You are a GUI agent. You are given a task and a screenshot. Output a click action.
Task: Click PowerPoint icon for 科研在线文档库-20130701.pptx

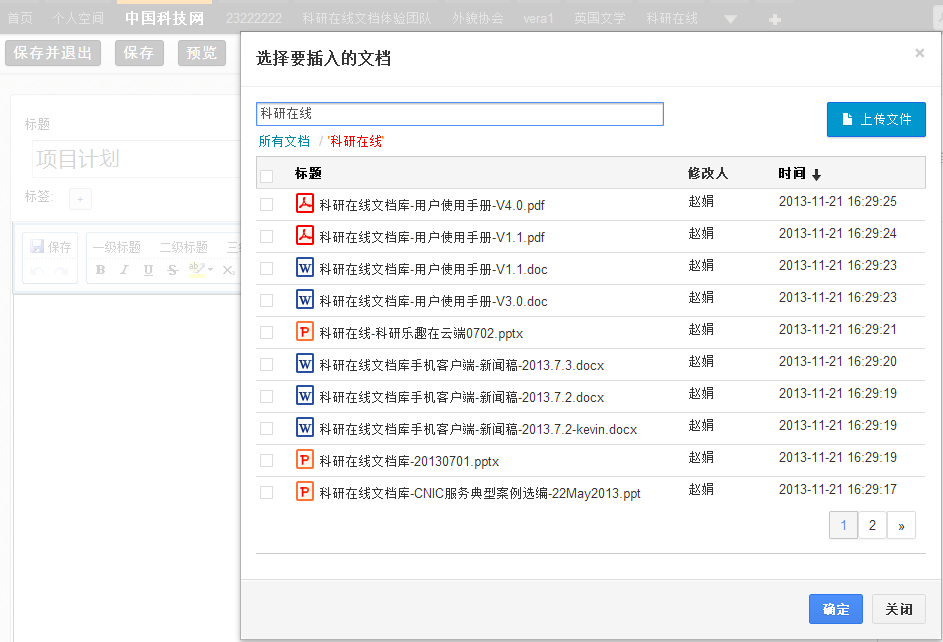(305, 460)
